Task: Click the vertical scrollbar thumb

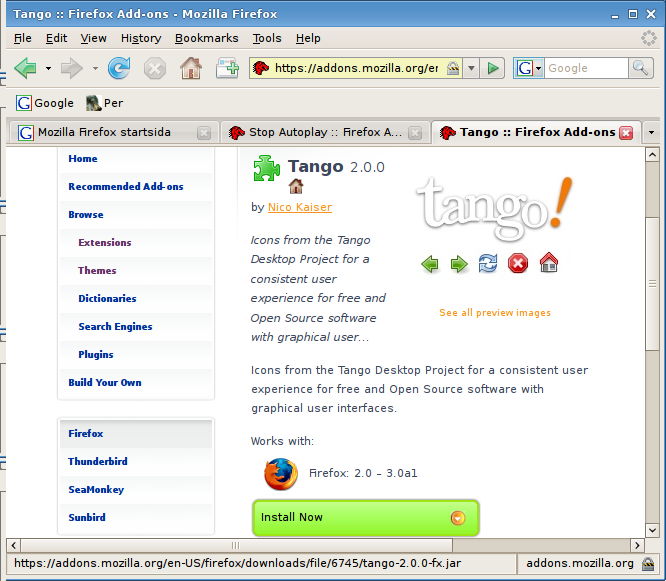Action: click(652, 284)
